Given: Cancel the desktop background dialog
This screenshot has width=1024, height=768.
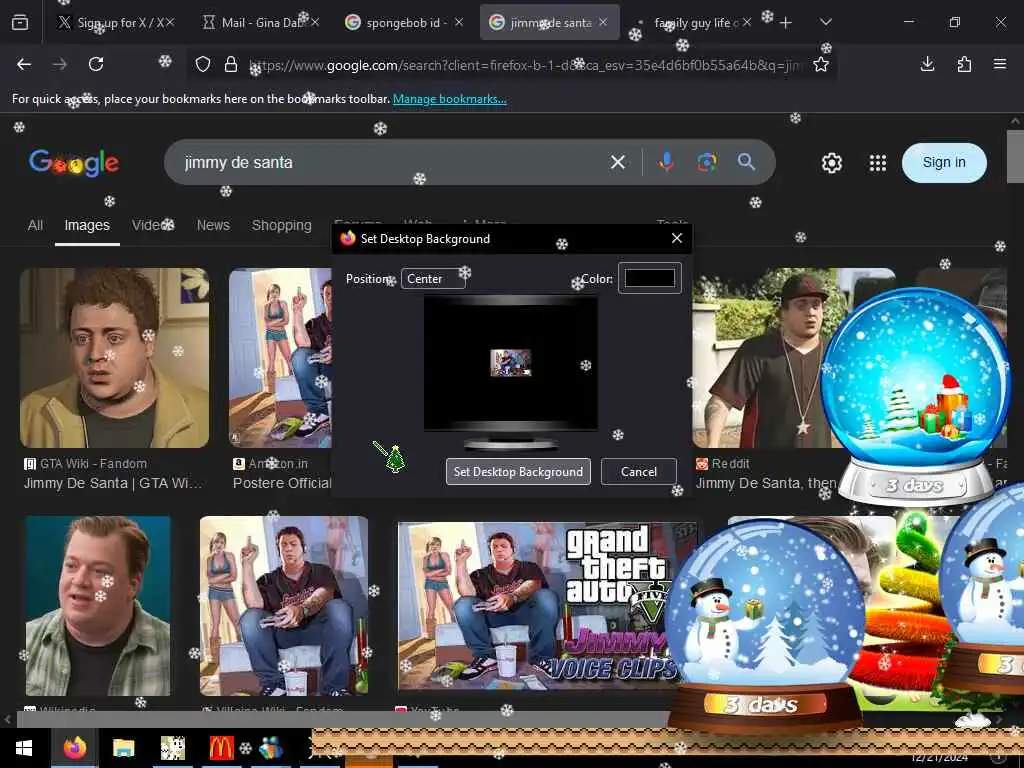Looking at the screenshot, I should pos(639,472).
